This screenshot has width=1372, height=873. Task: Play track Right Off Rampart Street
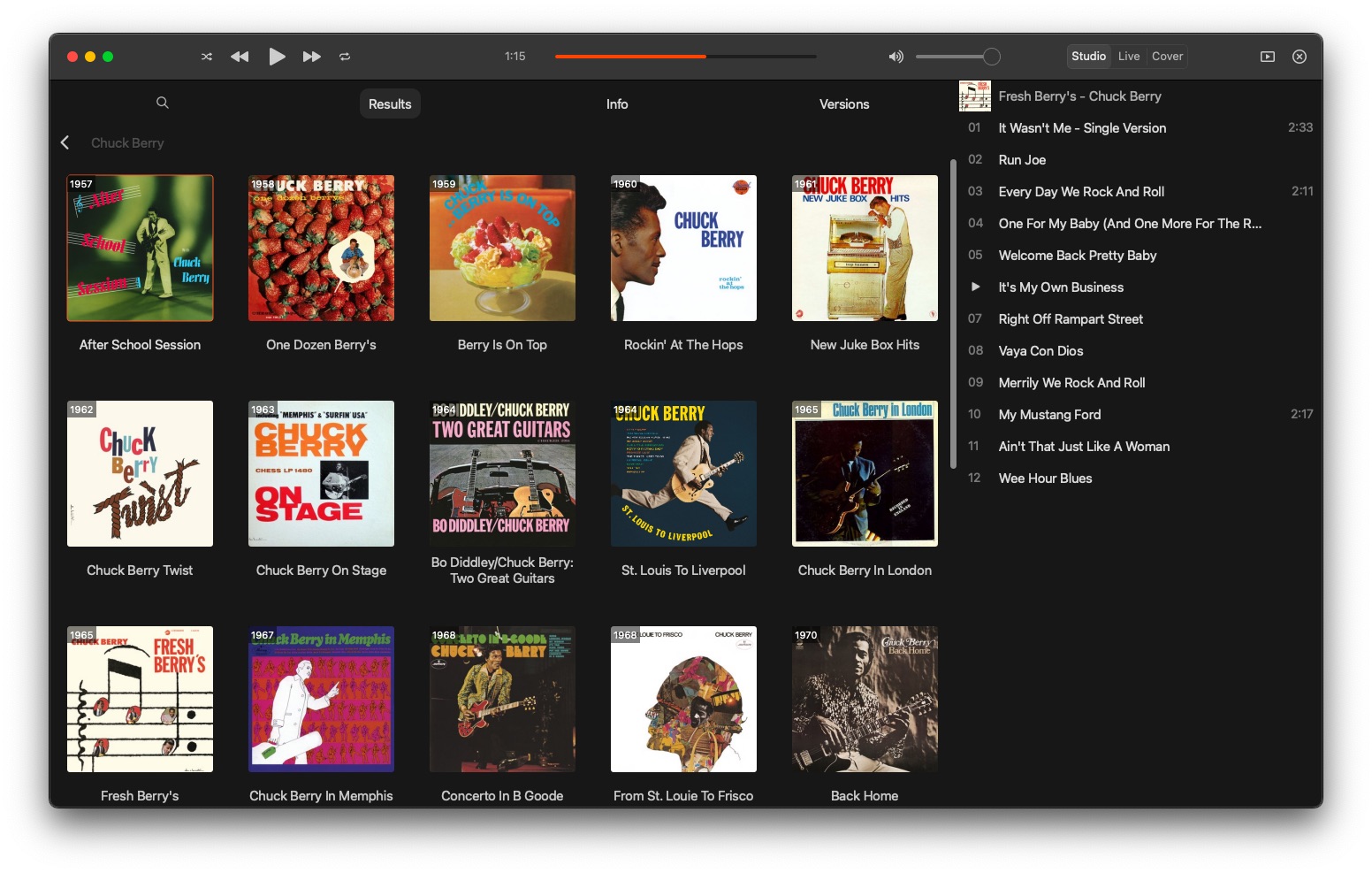1140,319
